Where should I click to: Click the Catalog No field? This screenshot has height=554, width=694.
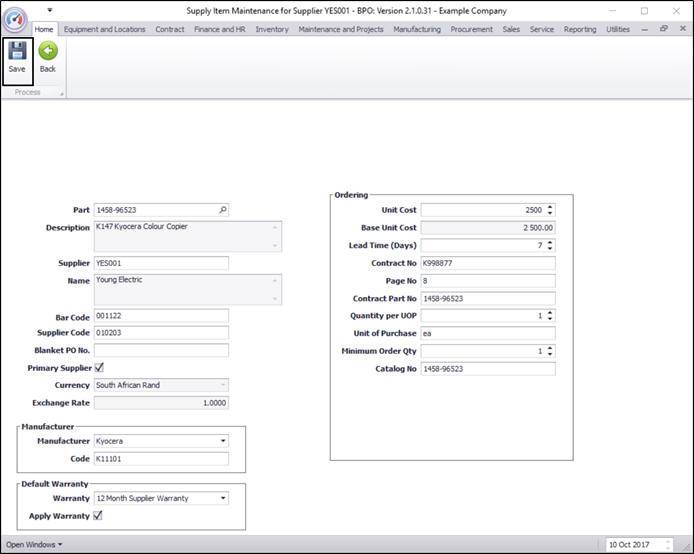488,369
